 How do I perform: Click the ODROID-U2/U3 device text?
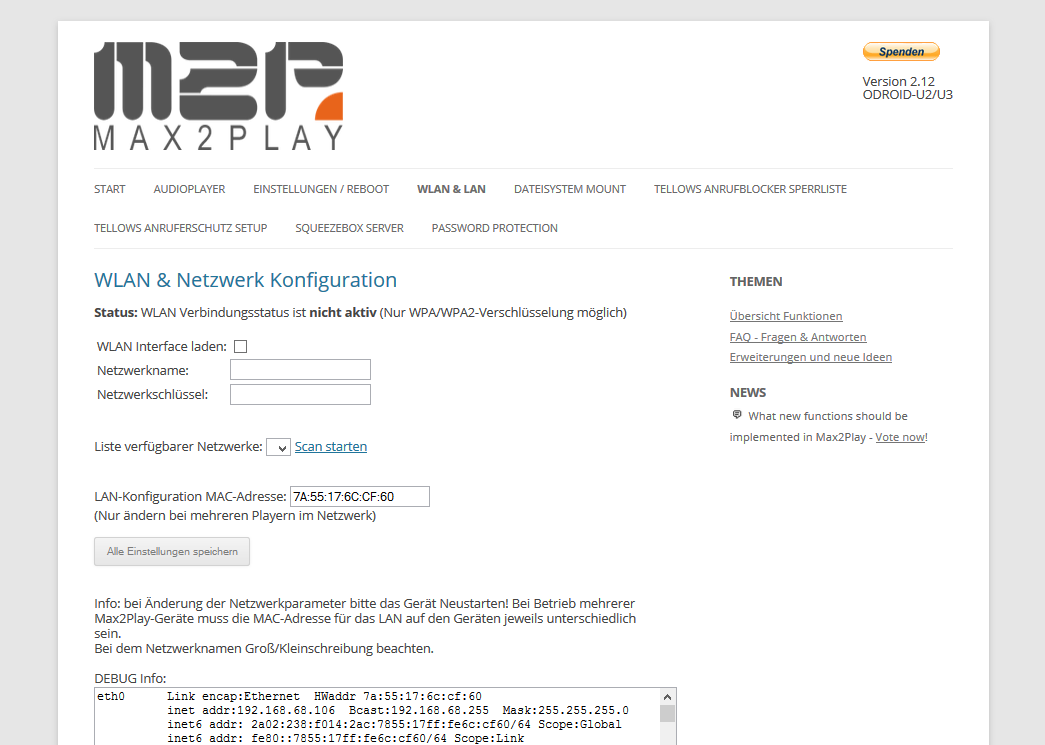pos(908,95)
